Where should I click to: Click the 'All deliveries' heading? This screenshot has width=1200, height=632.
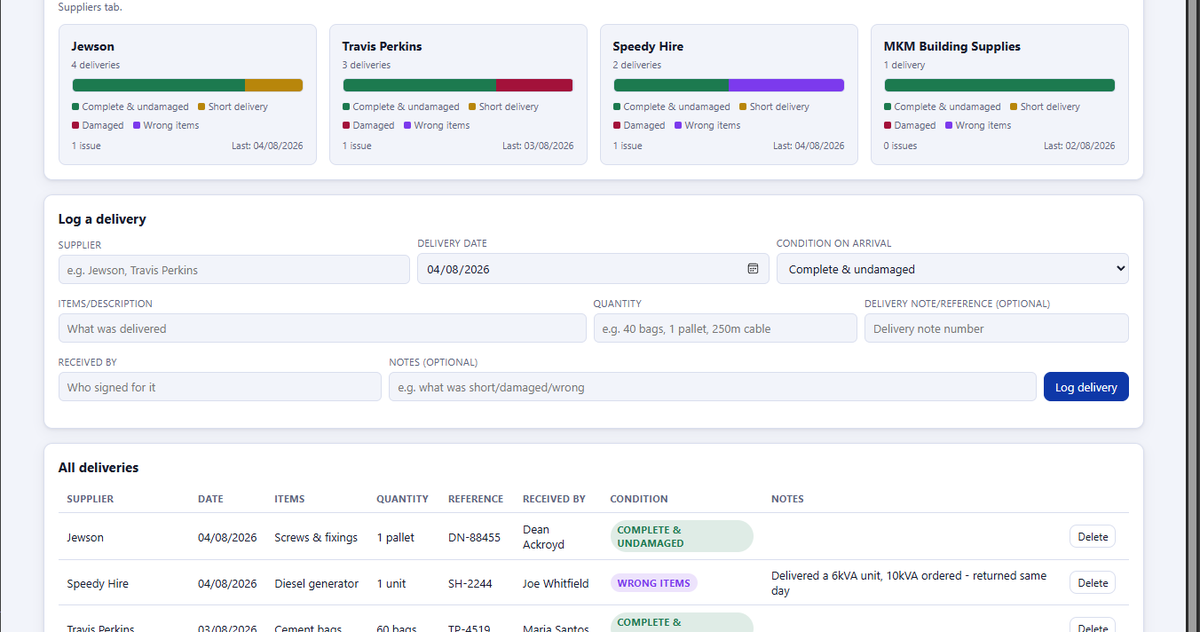pyautogui.click(x=98, y=468)
